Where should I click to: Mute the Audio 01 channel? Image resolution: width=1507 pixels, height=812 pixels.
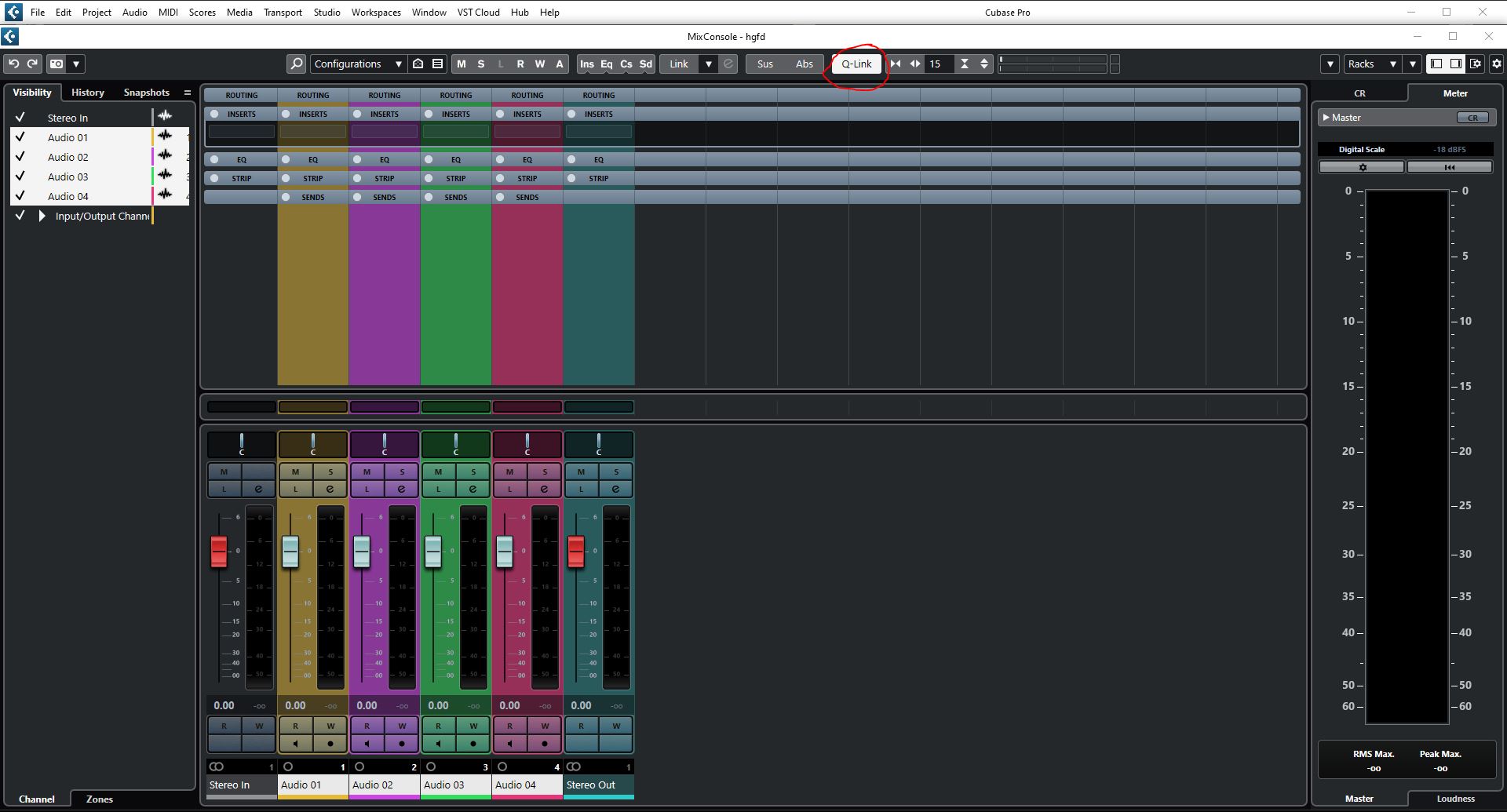[x=296, y=472]
